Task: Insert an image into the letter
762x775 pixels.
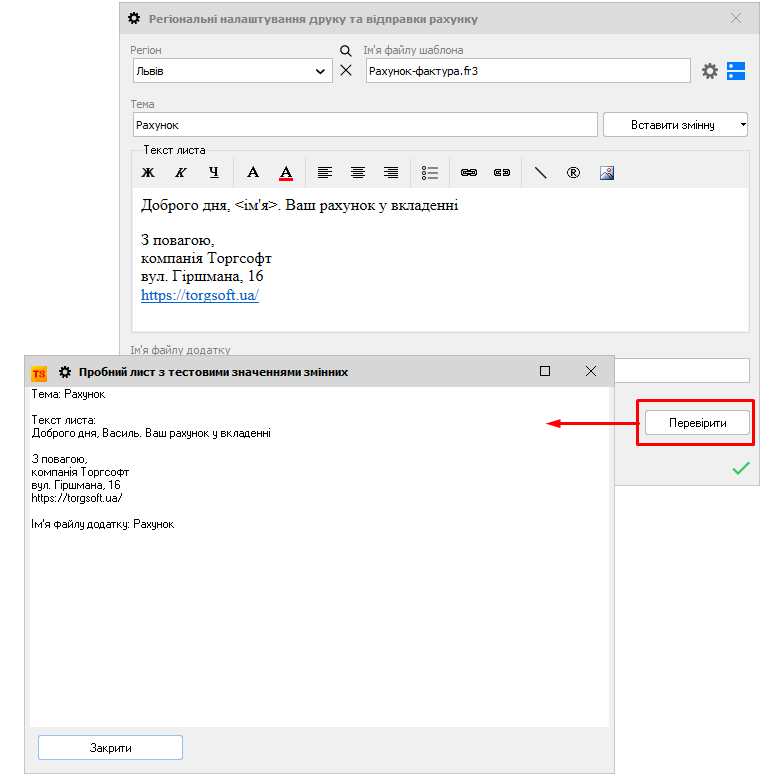Action: [x=606, y=172]
